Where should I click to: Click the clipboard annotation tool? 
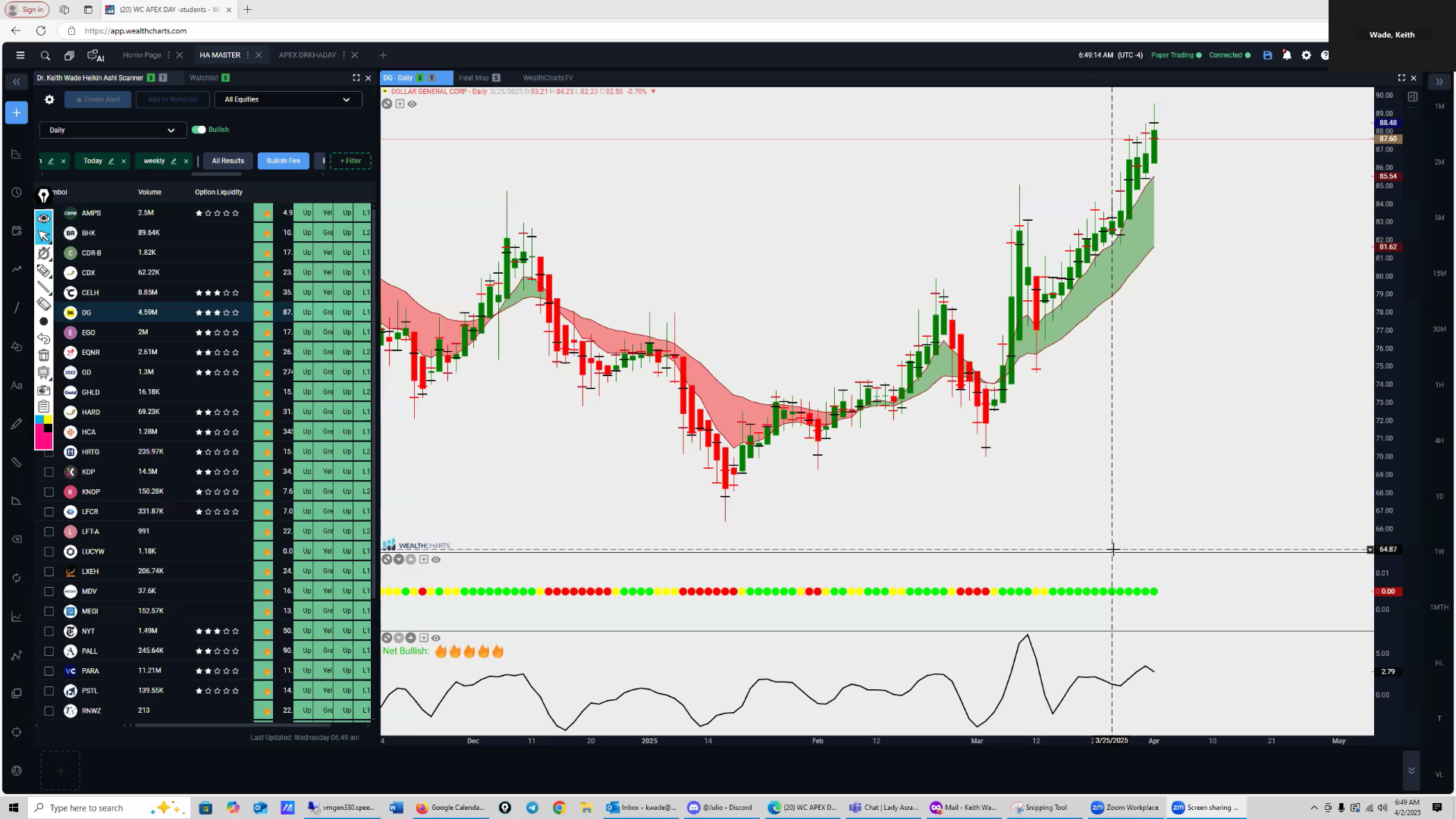(x=44, y=406)
